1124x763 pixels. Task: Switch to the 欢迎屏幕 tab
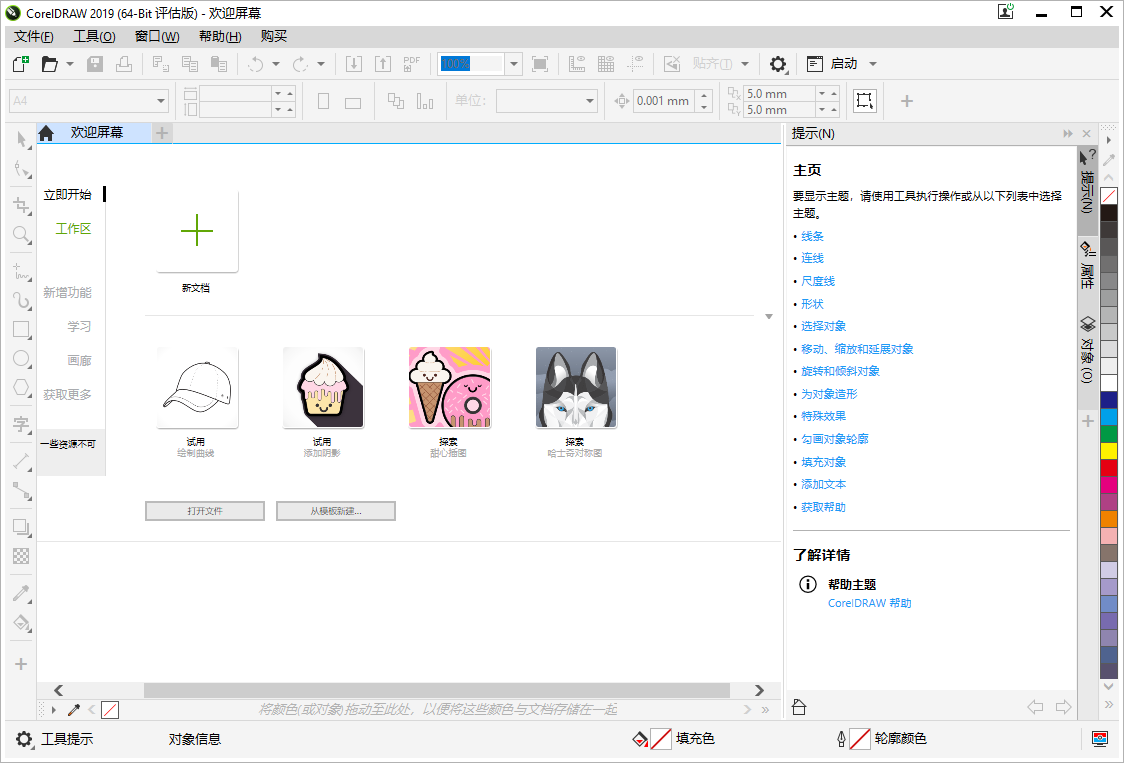click(x=97, y=133)
